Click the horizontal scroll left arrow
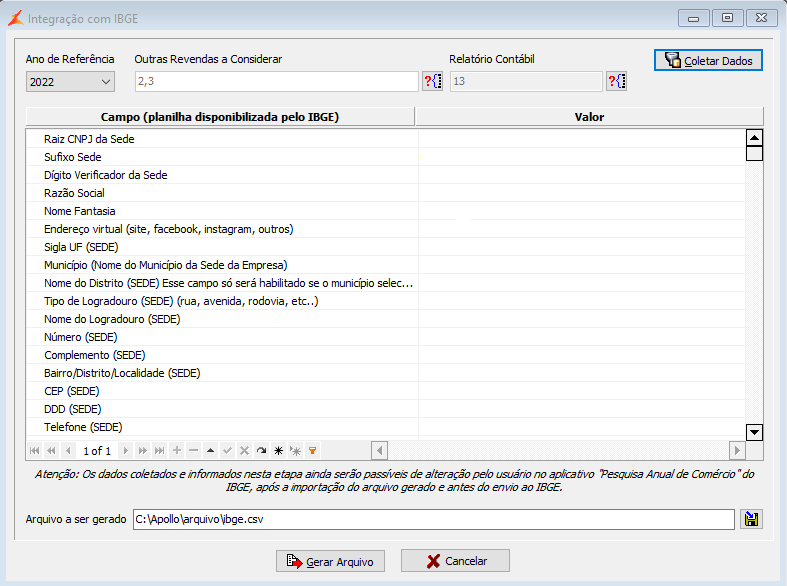Screen dimensions: 787x586 pos(379,451)
